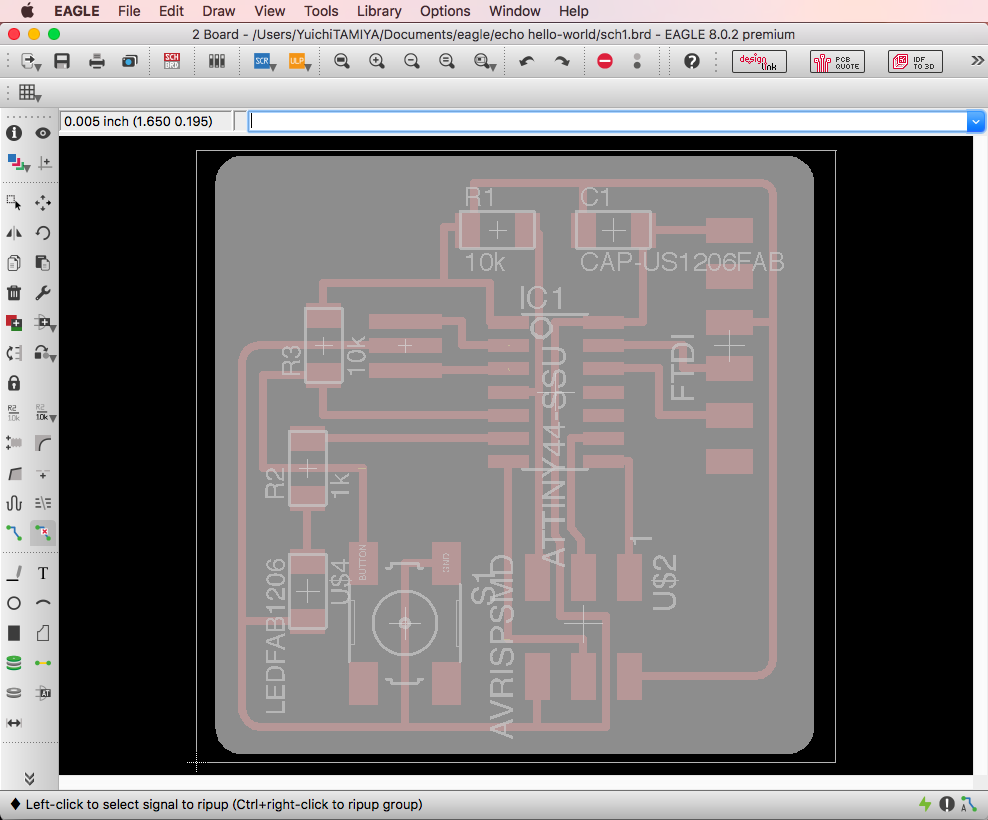This screenshot has width=988, height=820.
Task: Select the Rectangle tool
Action: pyautogui.click(x=14, y=633)
